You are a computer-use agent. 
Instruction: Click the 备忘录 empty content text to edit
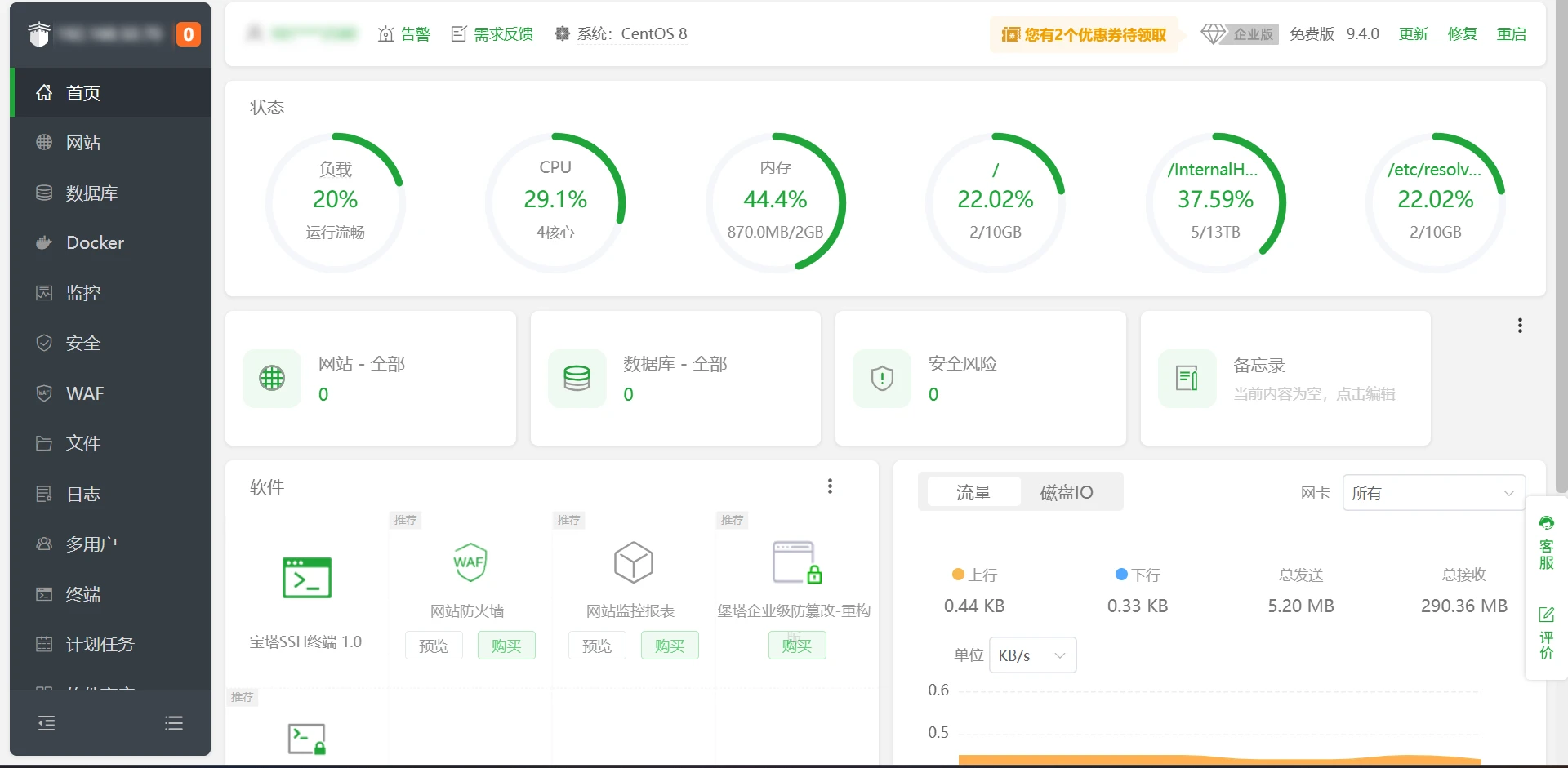(x=1314, y=394)
